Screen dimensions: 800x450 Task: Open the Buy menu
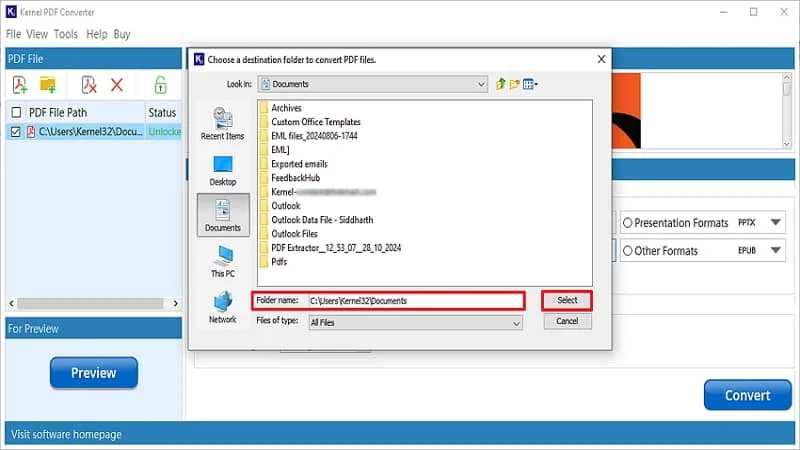point(122,34)
